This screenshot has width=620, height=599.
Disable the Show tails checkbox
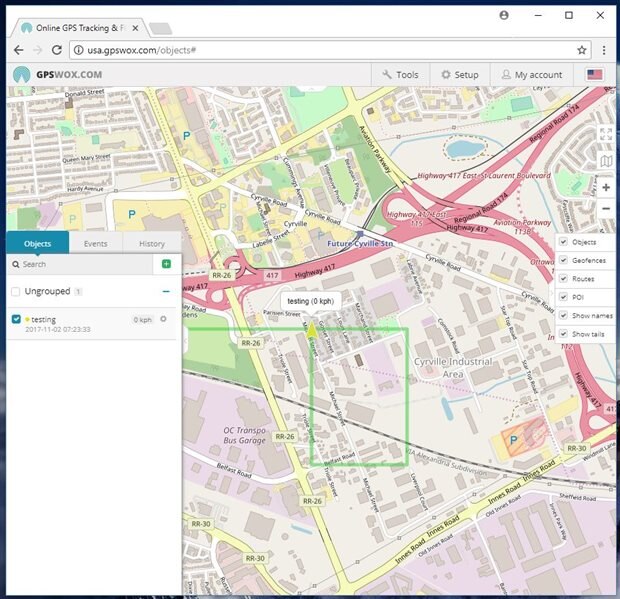tap(563, 333)
